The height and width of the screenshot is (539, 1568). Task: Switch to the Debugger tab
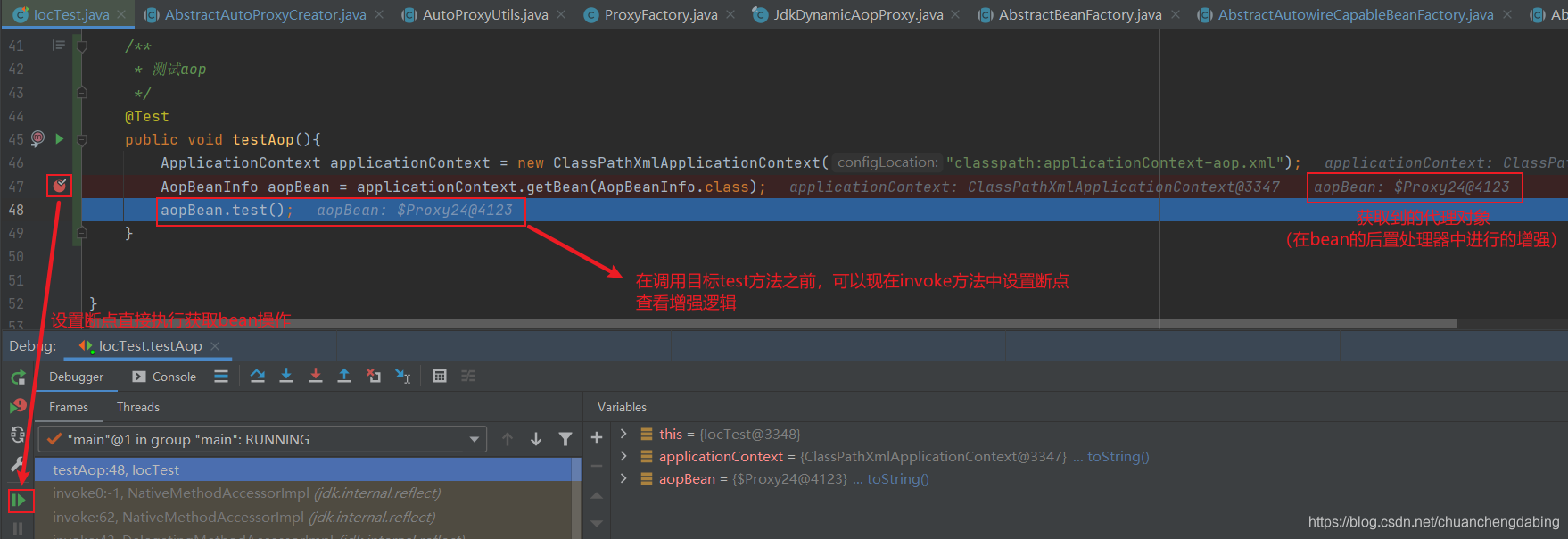(76, 377)
